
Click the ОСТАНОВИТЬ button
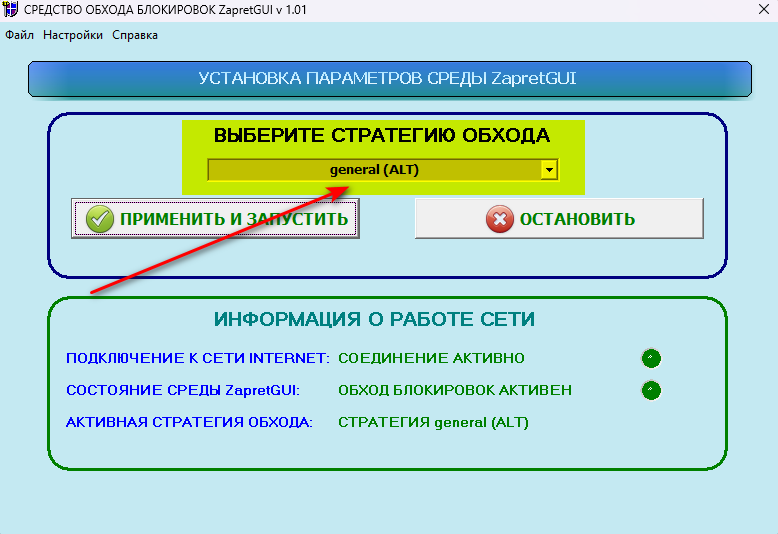(559, 218)
